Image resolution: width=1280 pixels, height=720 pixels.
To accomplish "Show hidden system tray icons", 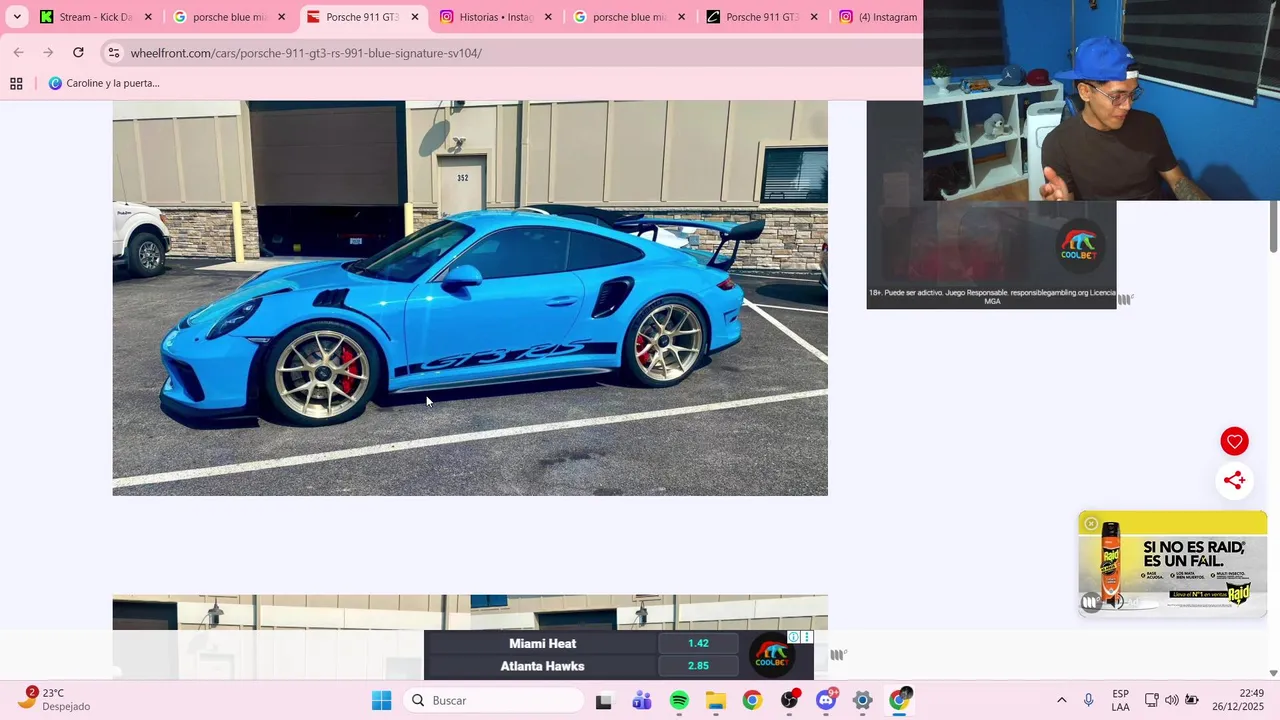I will (x=1061, y=700).
